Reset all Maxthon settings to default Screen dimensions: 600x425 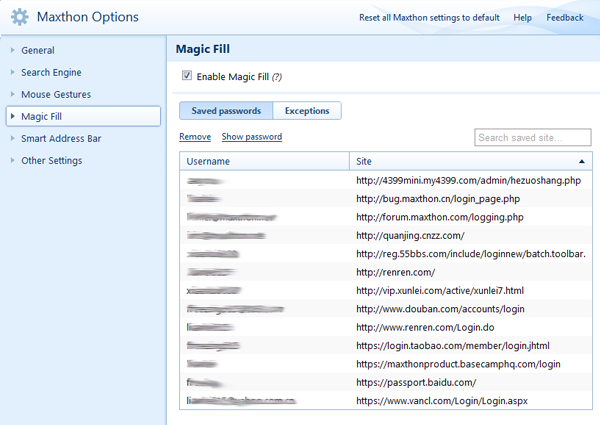[x=429, y=18]
